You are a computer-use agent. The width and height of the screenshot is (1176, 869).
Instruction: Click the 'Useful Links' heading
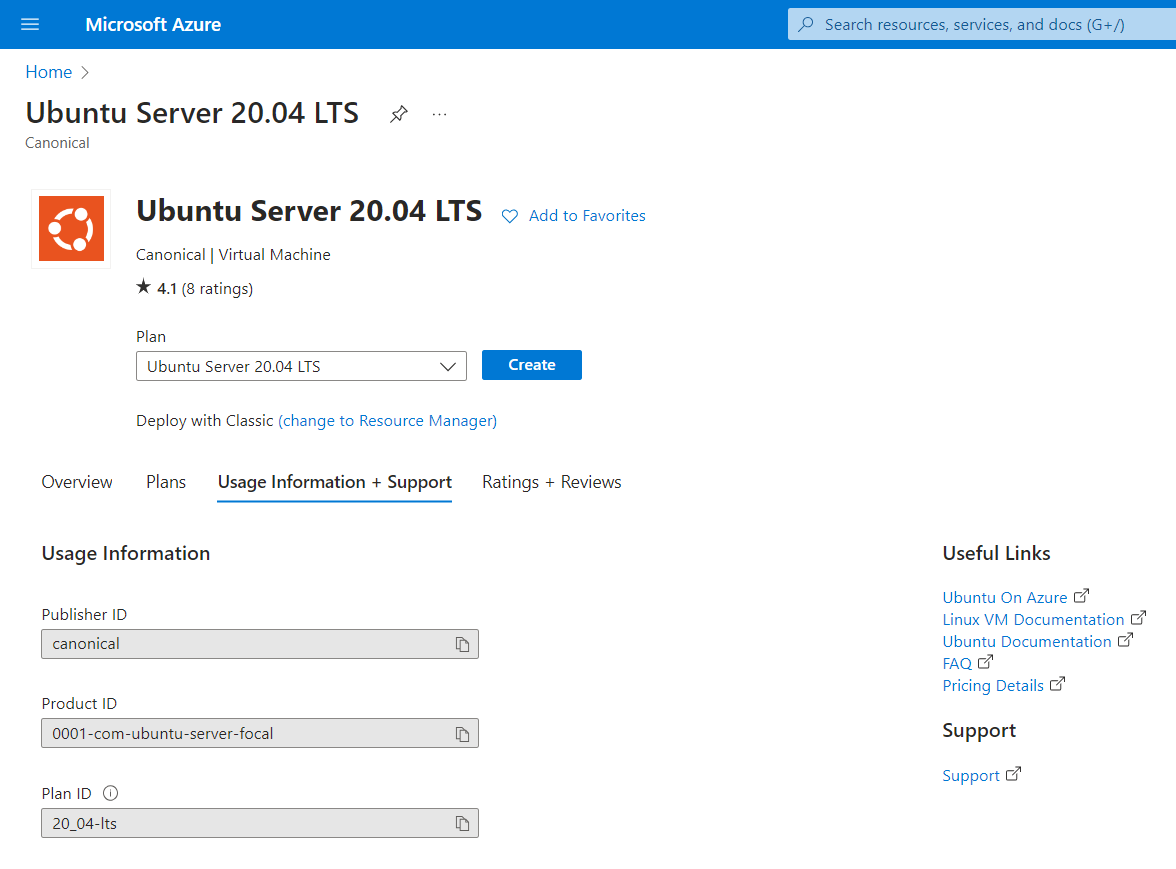point(996,553)
